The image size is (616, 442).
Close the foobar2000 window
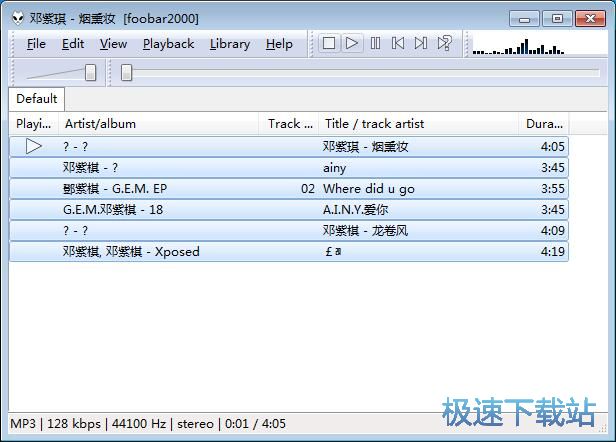[590, 18]
